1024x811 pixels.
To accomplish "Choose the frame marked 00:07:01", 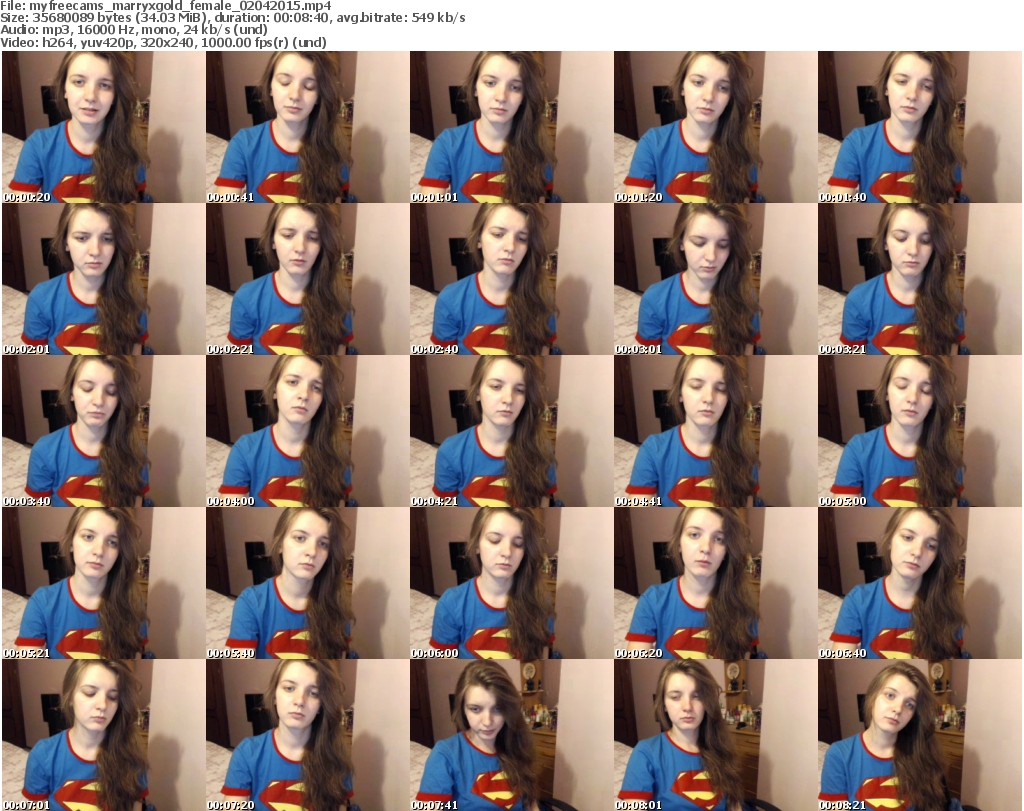I will (x=104, y=735).
